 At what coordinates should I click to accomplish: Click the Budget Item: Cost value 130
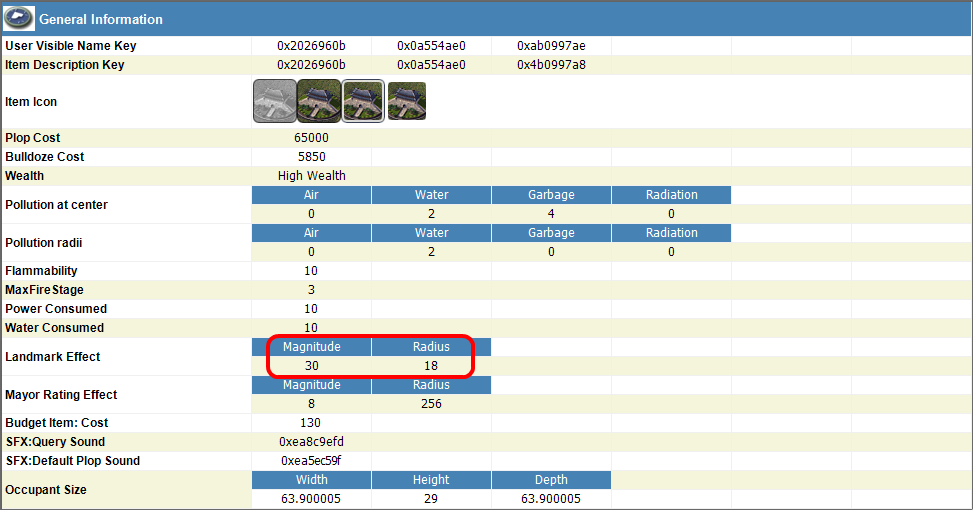310,423
